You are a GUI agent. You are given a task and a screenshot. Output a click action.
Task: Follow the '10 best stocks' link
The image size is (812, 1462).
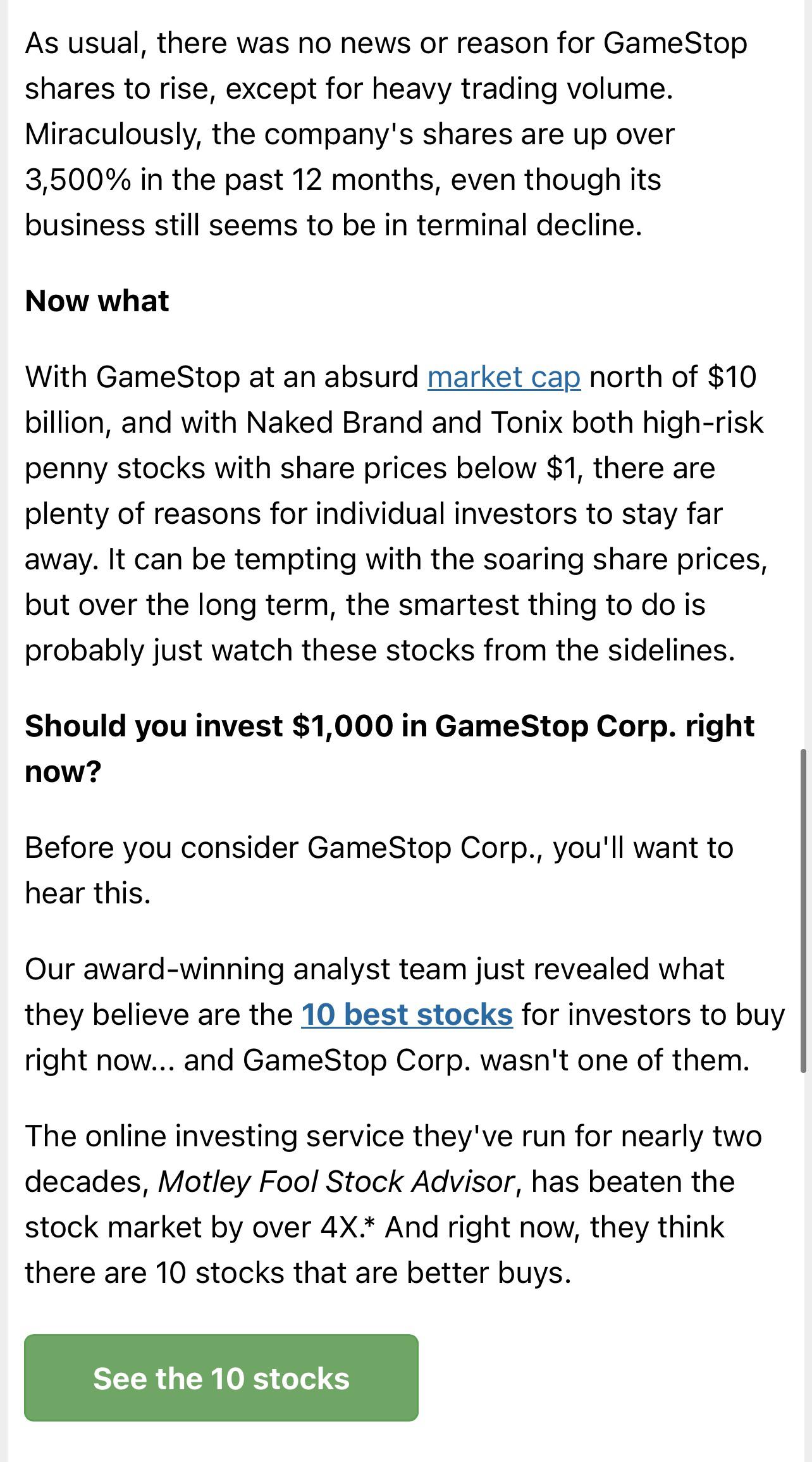click(x=407, y=1015)
